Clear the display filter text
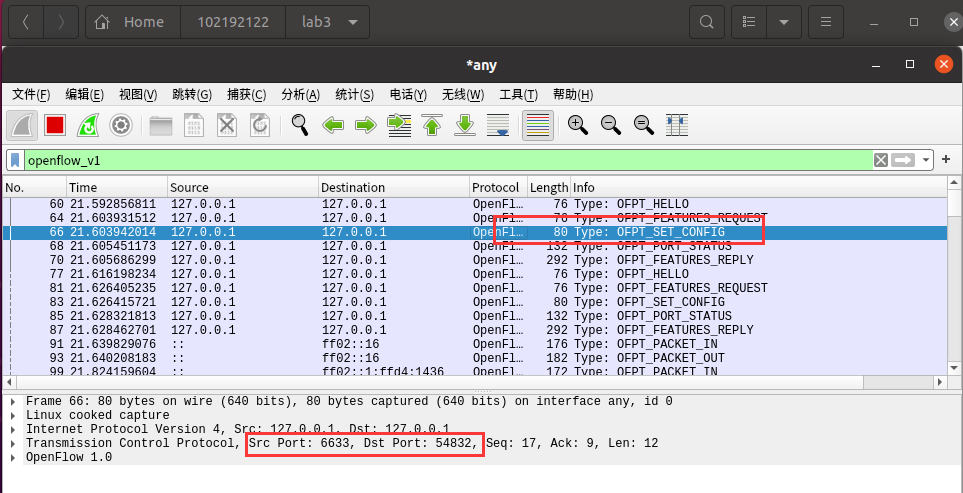The height and width of the screenshot is (493, 963). point(881,160)
